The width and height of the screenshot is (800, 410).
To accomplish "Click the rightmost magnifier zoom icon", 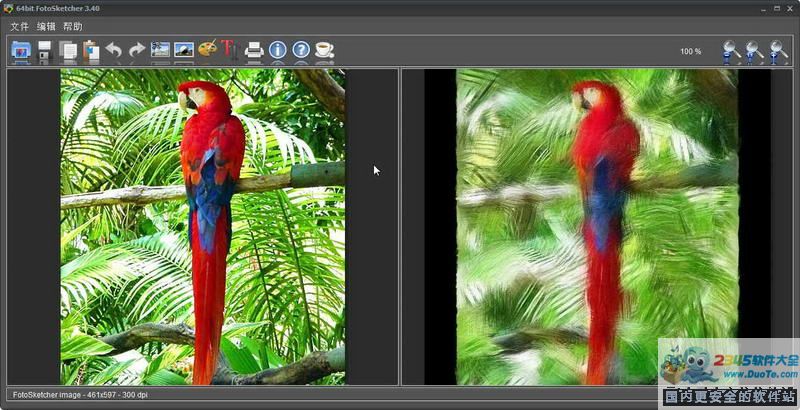I will pos(778,51).
